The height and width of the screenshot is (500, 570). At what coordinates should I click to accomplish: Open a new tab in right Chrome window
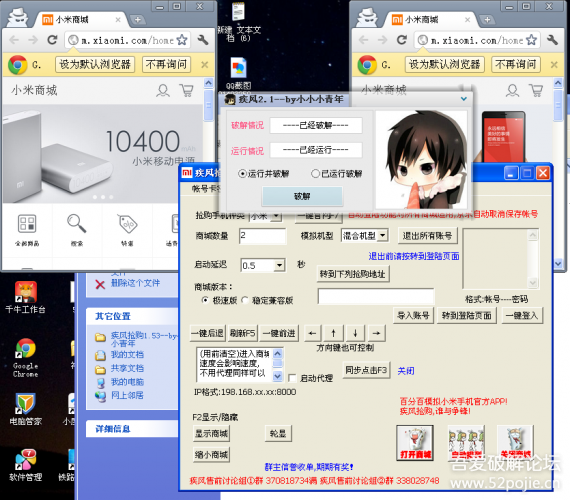click(487, 20)
